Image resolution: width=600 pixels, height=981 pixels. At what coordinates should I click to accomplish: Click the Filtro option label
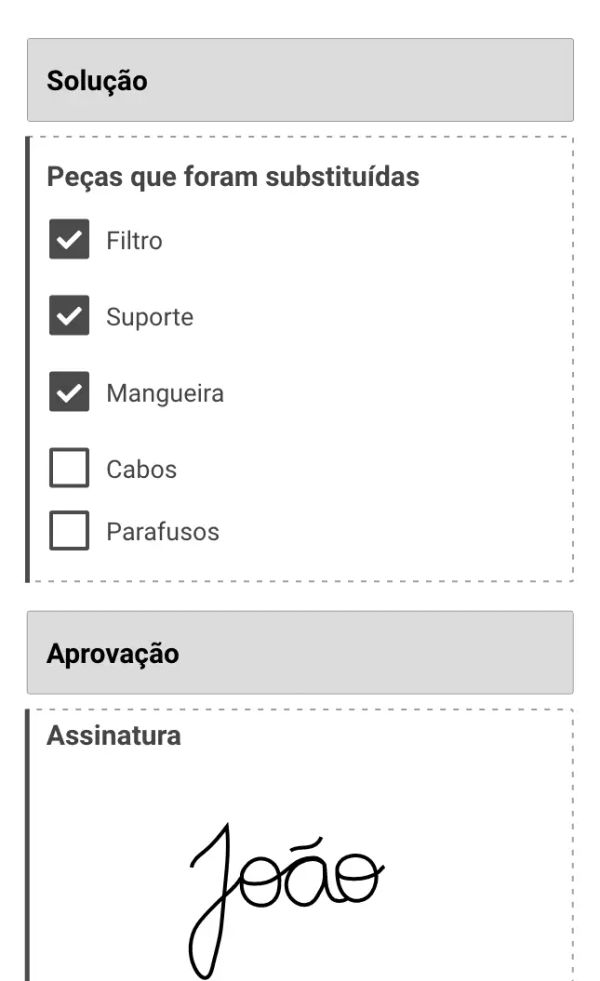click(134, 241)
